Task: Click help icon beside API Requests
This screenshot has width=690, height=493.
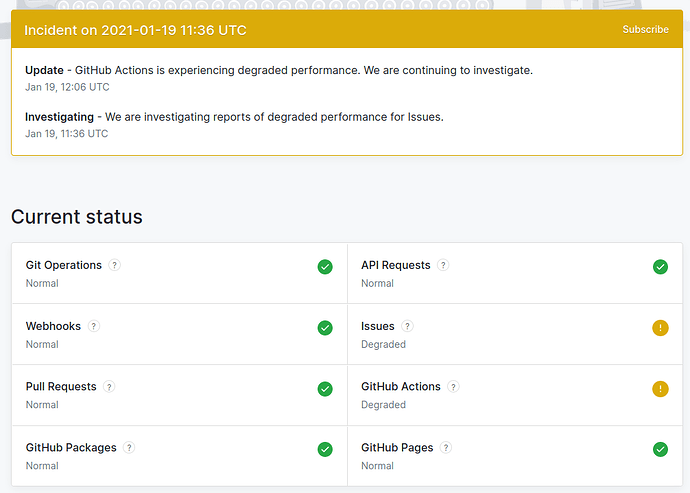Action: (x=443, y=266)
